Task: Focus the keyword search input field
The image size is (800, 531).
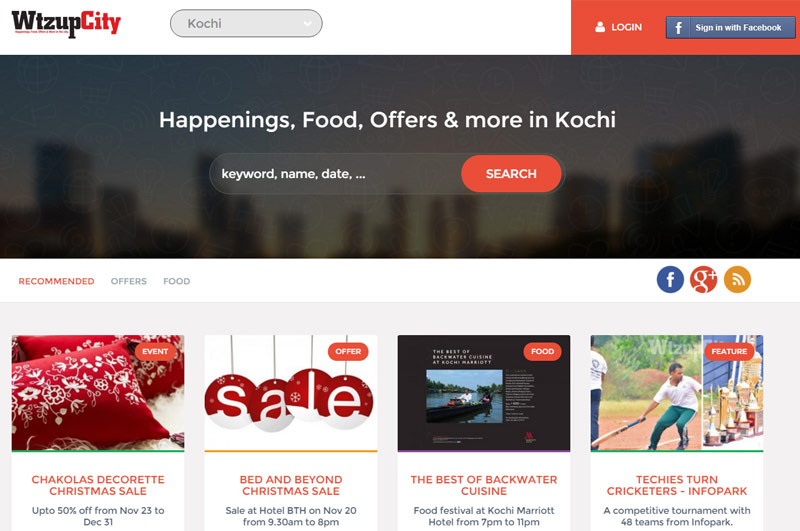Action: pyautogui.click(x=337, y=174)
